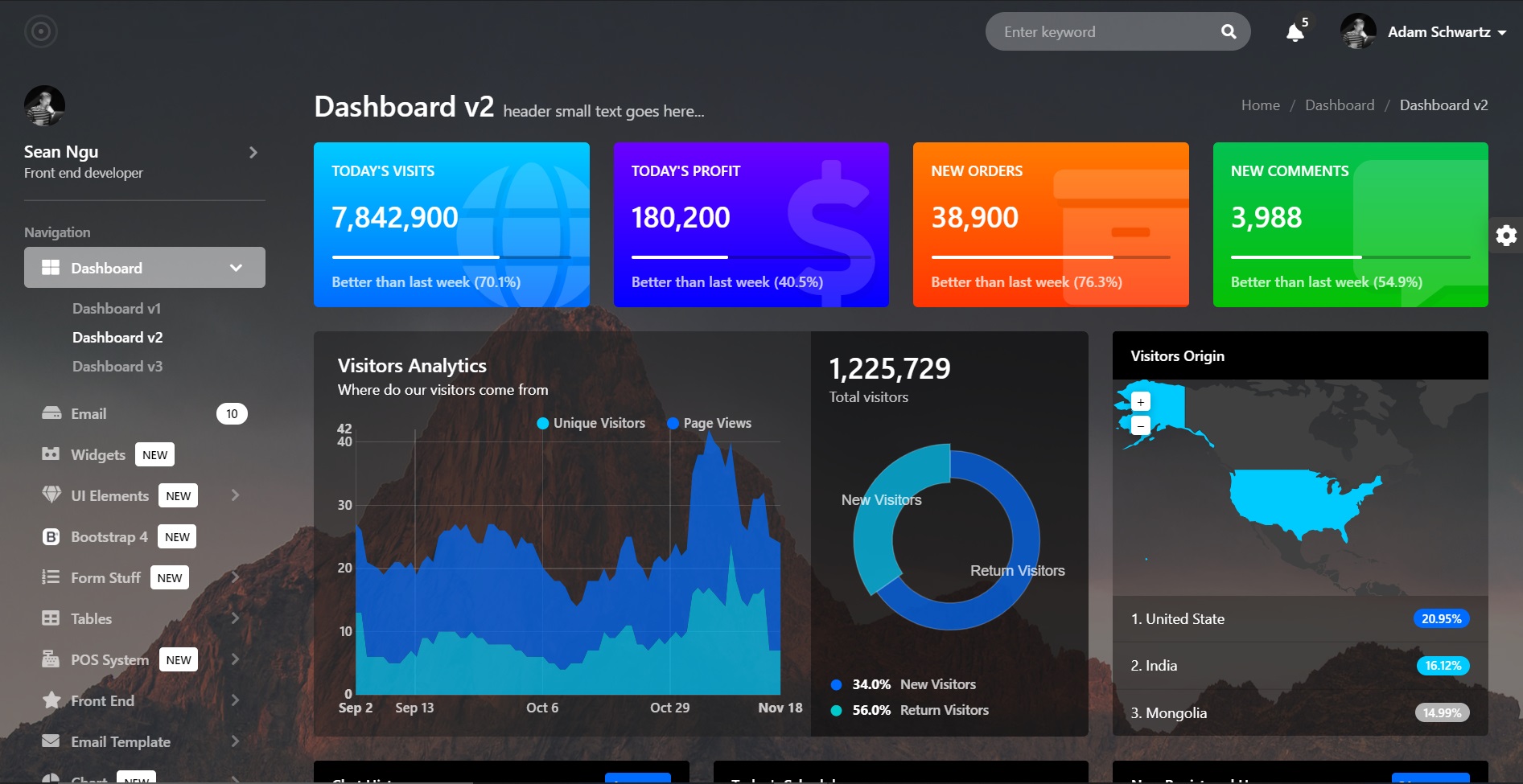Screen dimensions: 1523x784
Task: Select Dashboard v1 in sidebar
Action: point(117,309)
